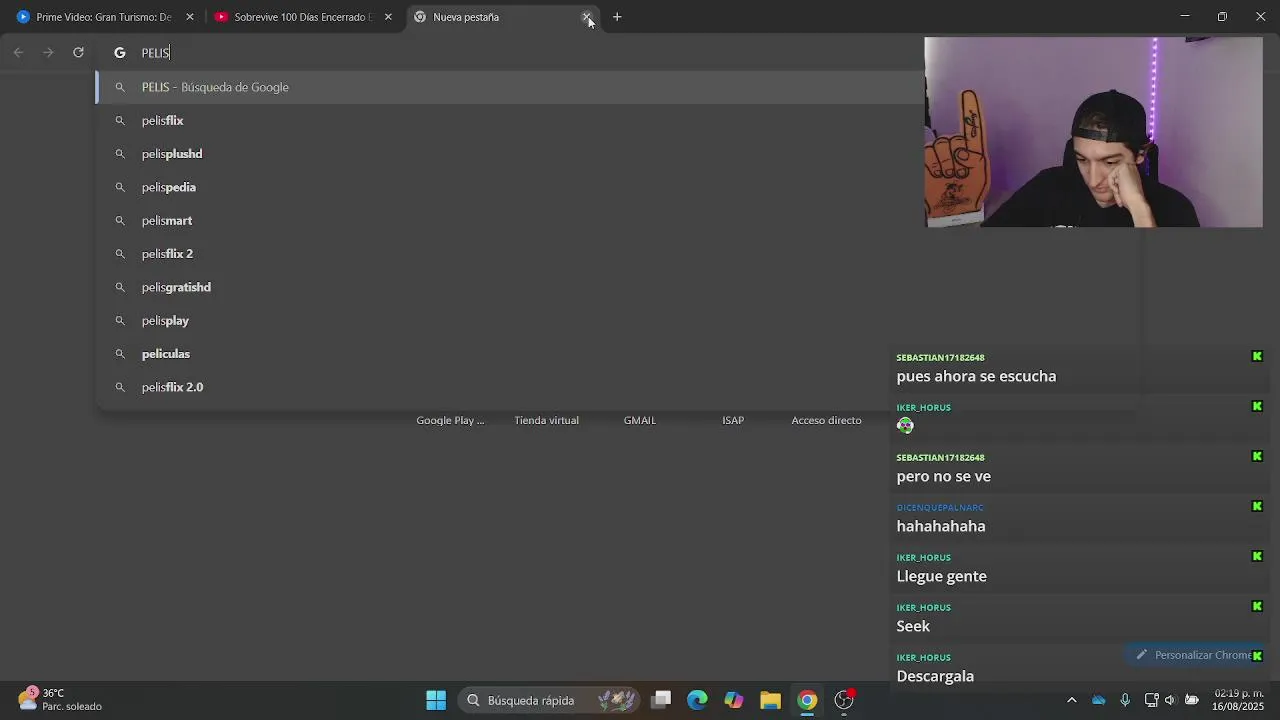Image resolution: width=1280 pixels, height=720 pixels.
Task: Open OBS Studio from the taskbar
Action: (x=844, y=700)
